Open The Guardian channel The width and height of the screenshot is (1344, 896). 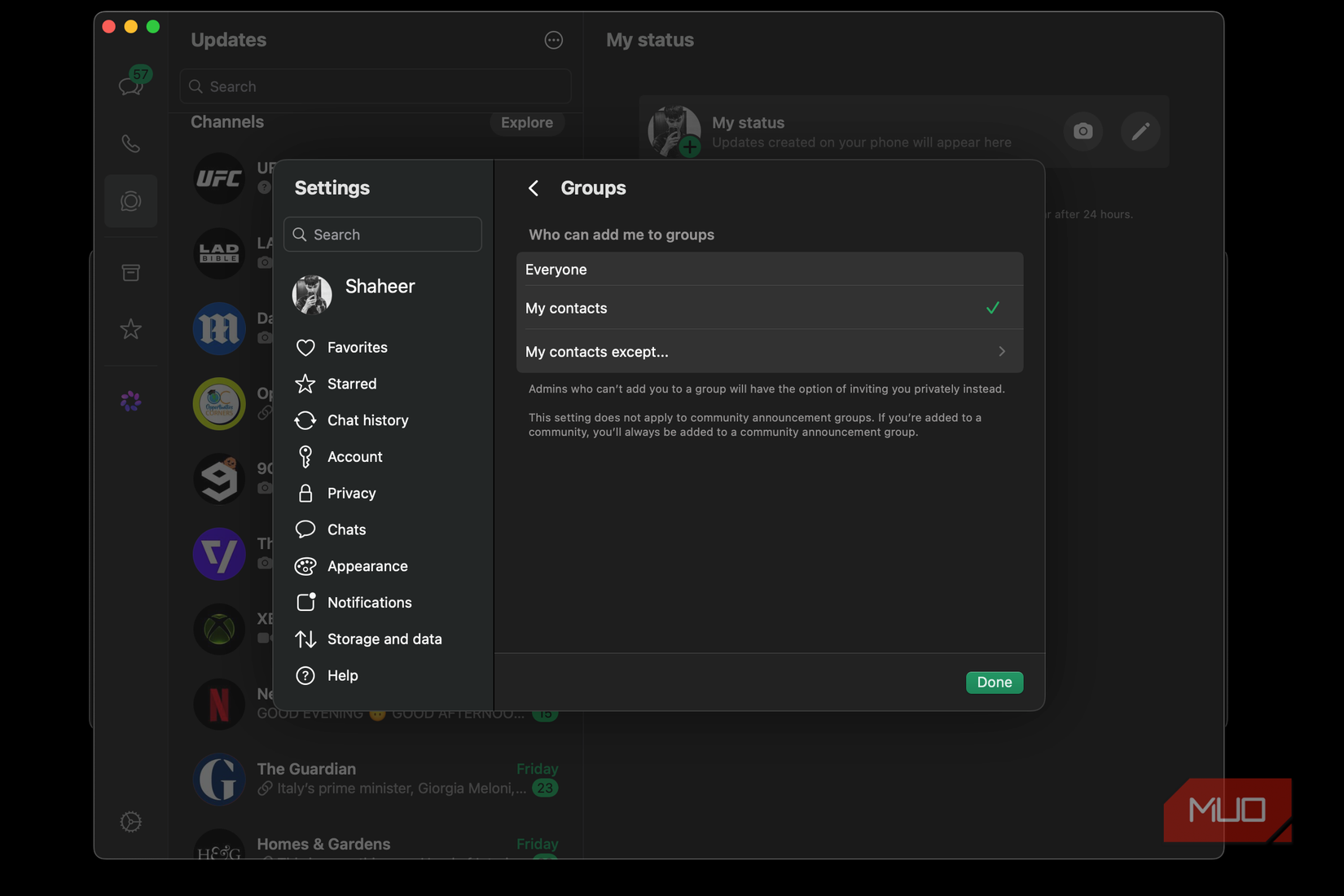[376, 779]
